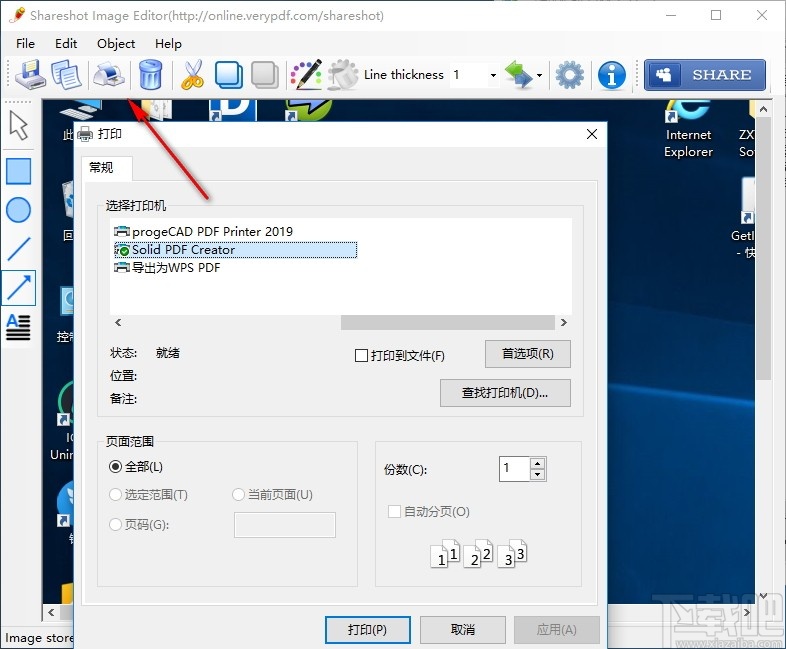
Task: Select the 页码(G) radio button
Action: [x=115, y=524]
